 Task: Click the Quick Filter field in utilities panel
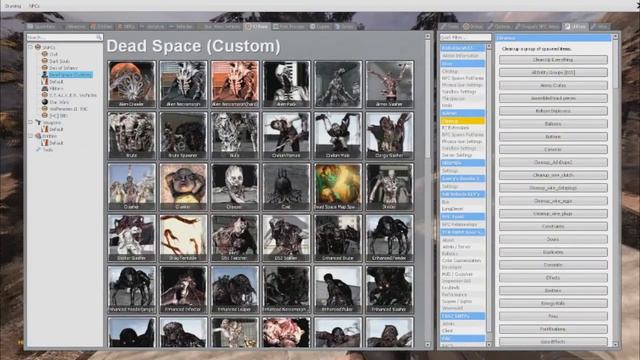(465, 37)
